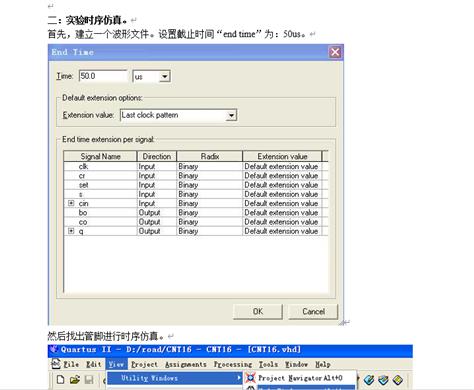474x390 pixels.
Task: Open the Edit menu in Quartus II
Action: pos(93,364)
